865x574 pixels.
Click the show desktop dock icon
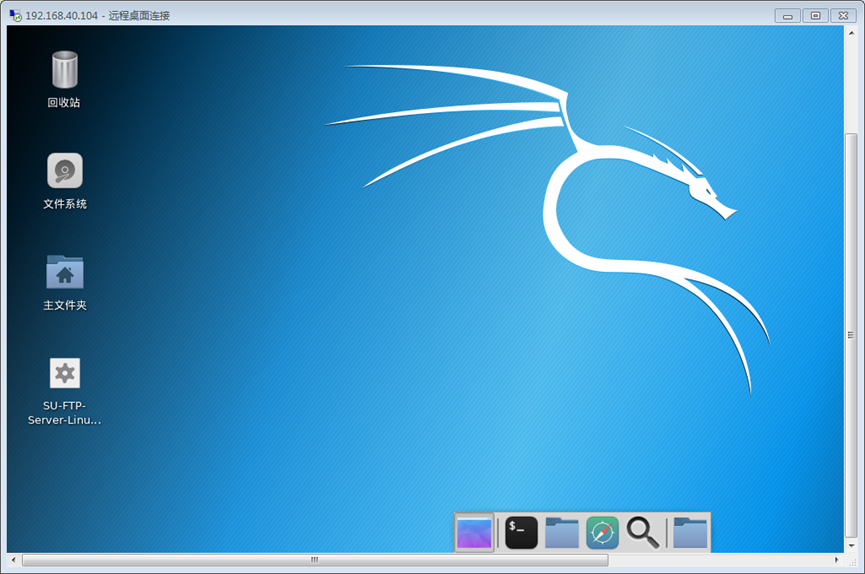(474, 533)
